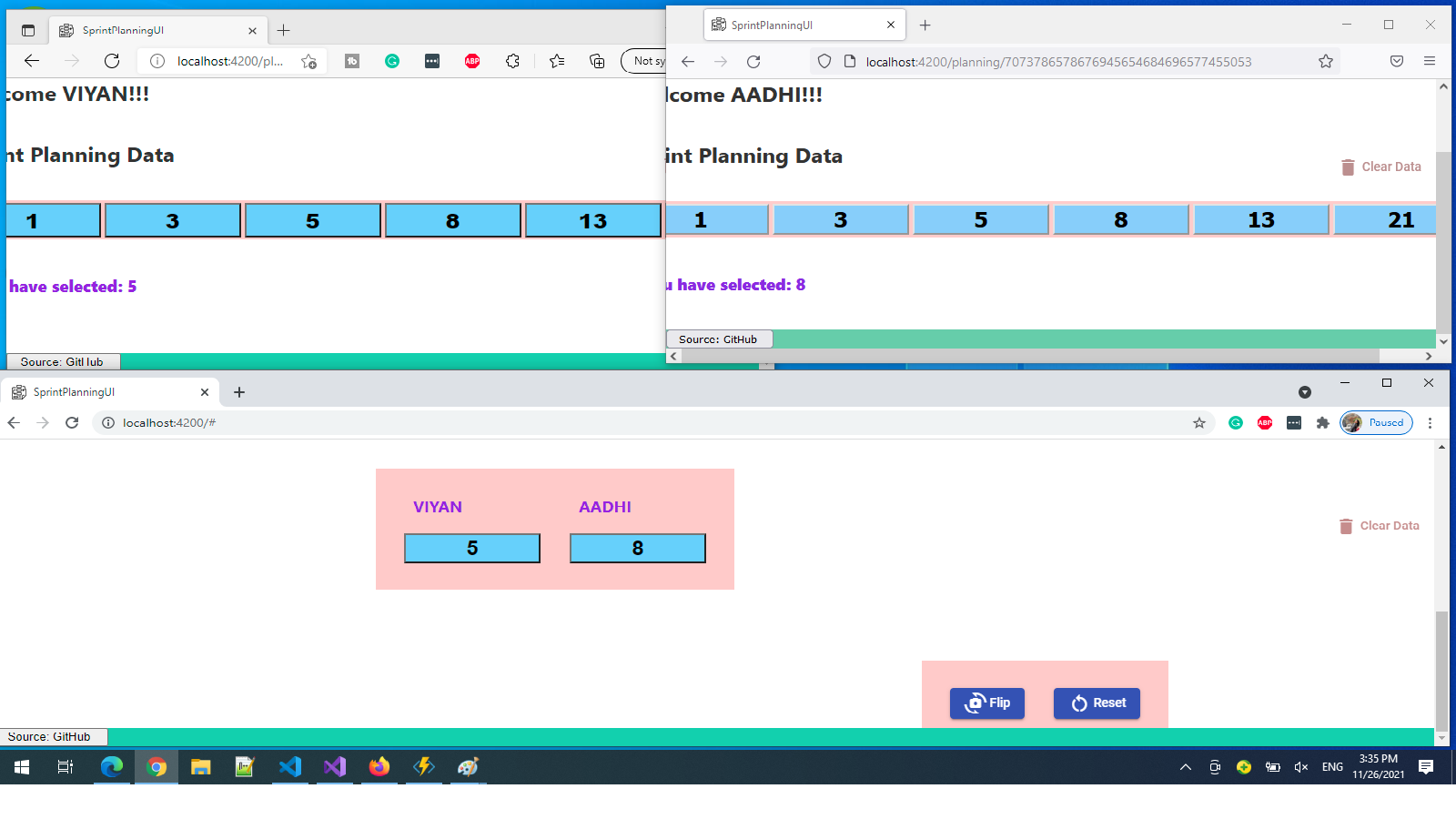
Task: Switch to the SprintPlanningUI tab
Action: 109,392
